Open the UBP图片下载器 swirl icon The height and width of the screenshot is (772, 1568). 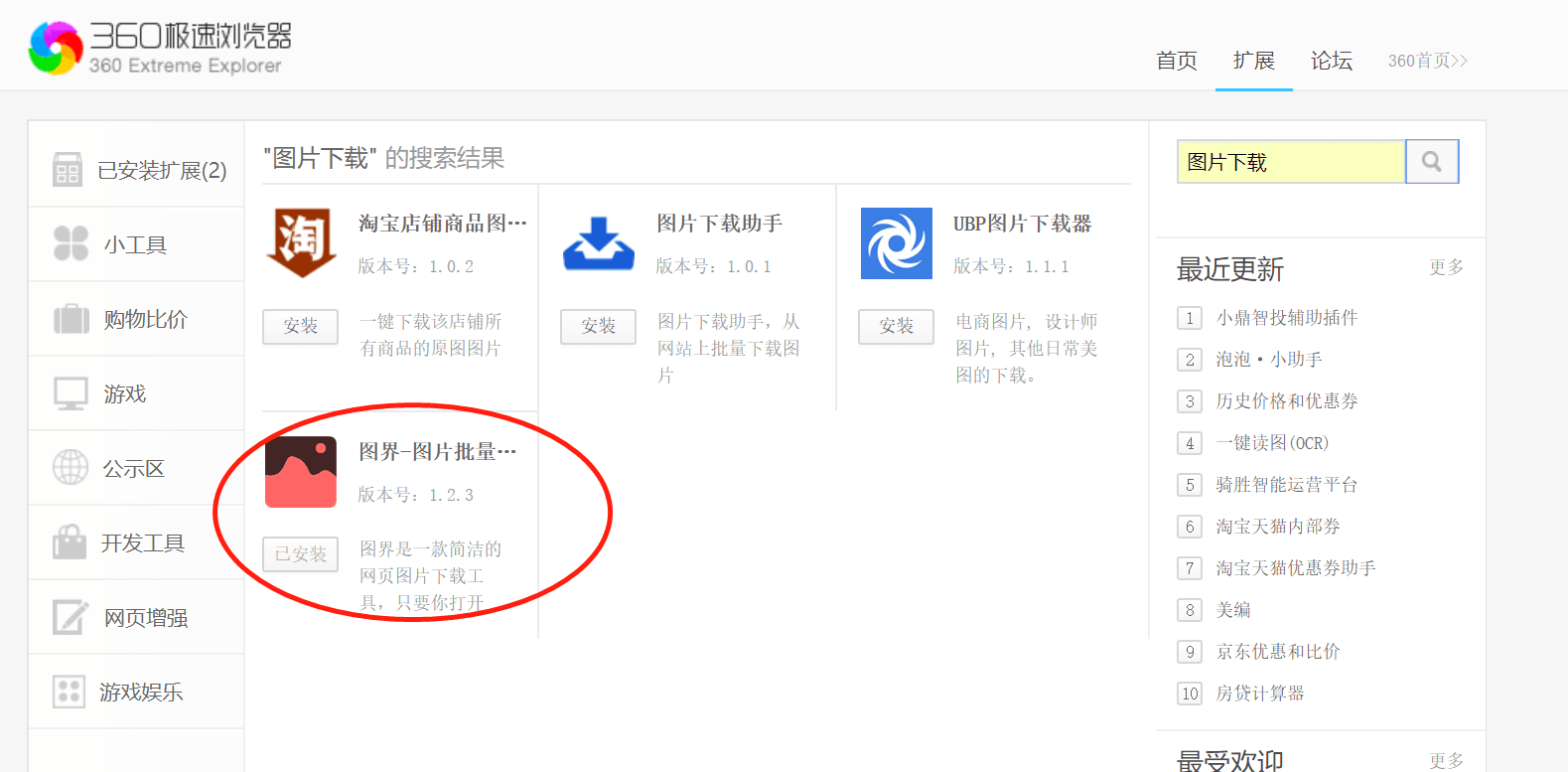pyautogui.click(x=897, y=243)
